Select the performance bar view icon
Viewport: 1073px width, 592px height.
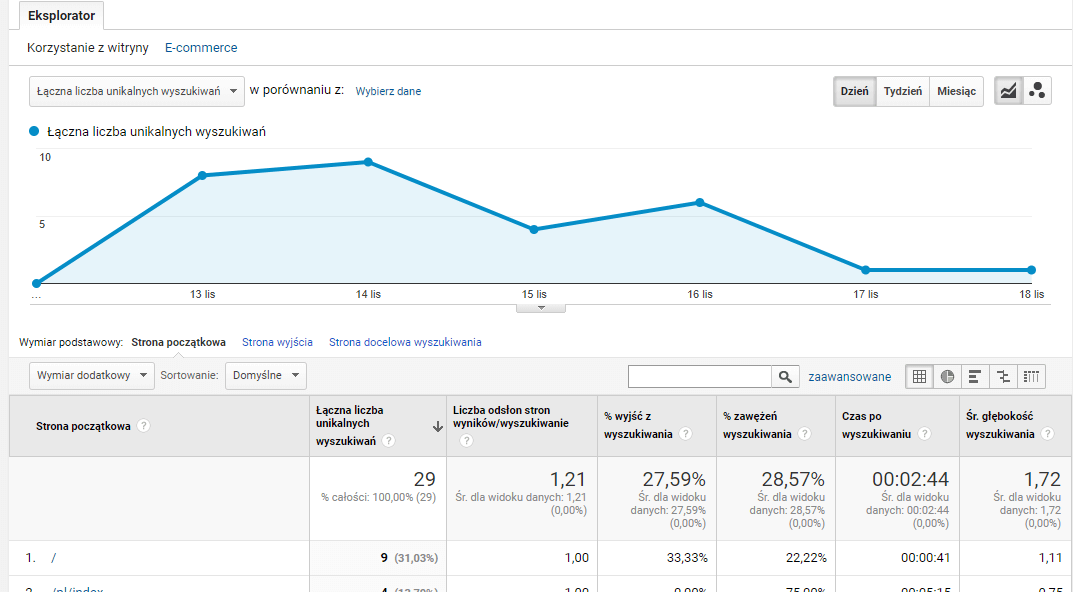pos(975,376)
